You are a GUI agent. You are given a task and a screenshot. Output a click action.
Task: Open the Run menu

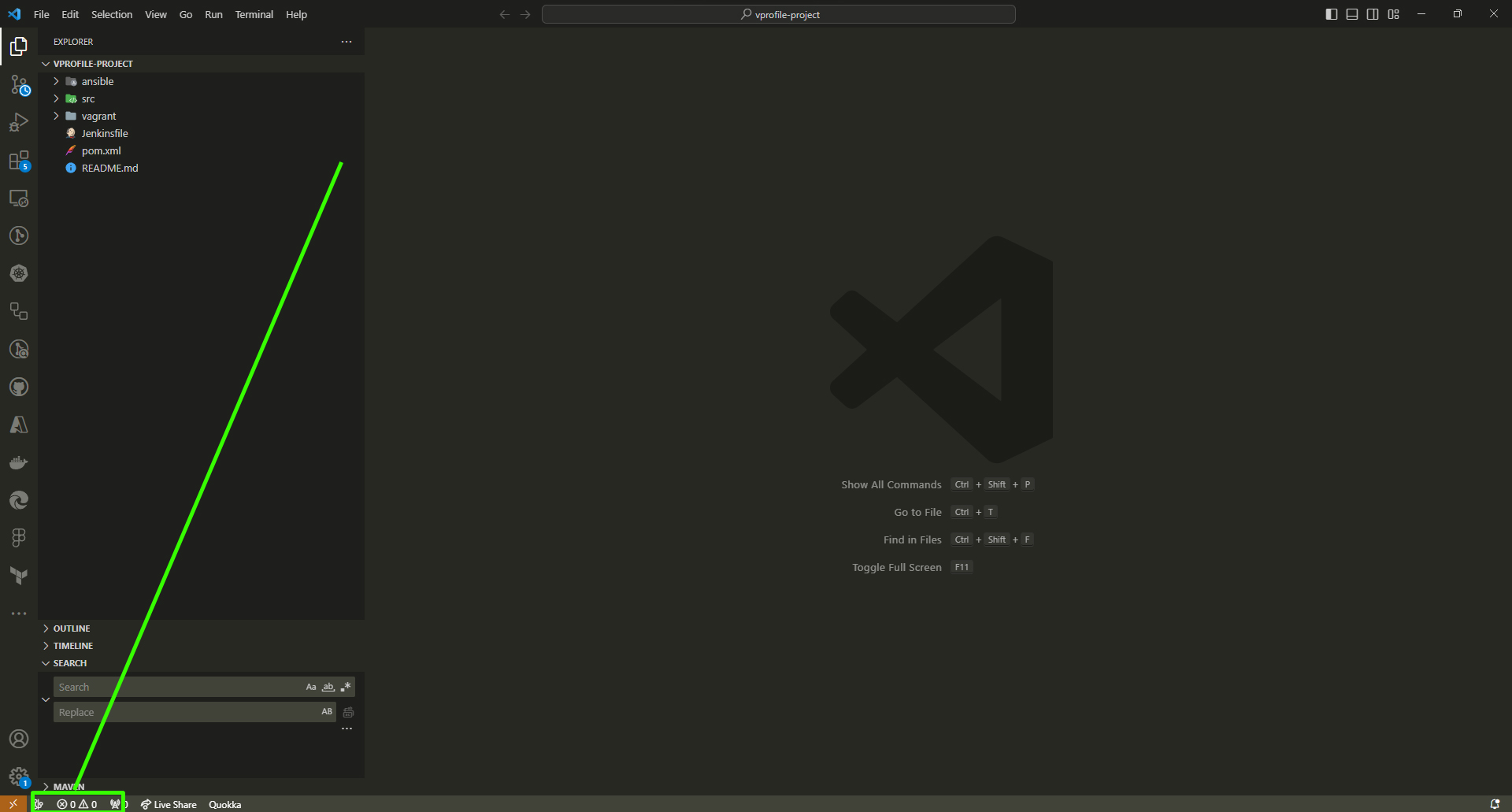(213, 14)
